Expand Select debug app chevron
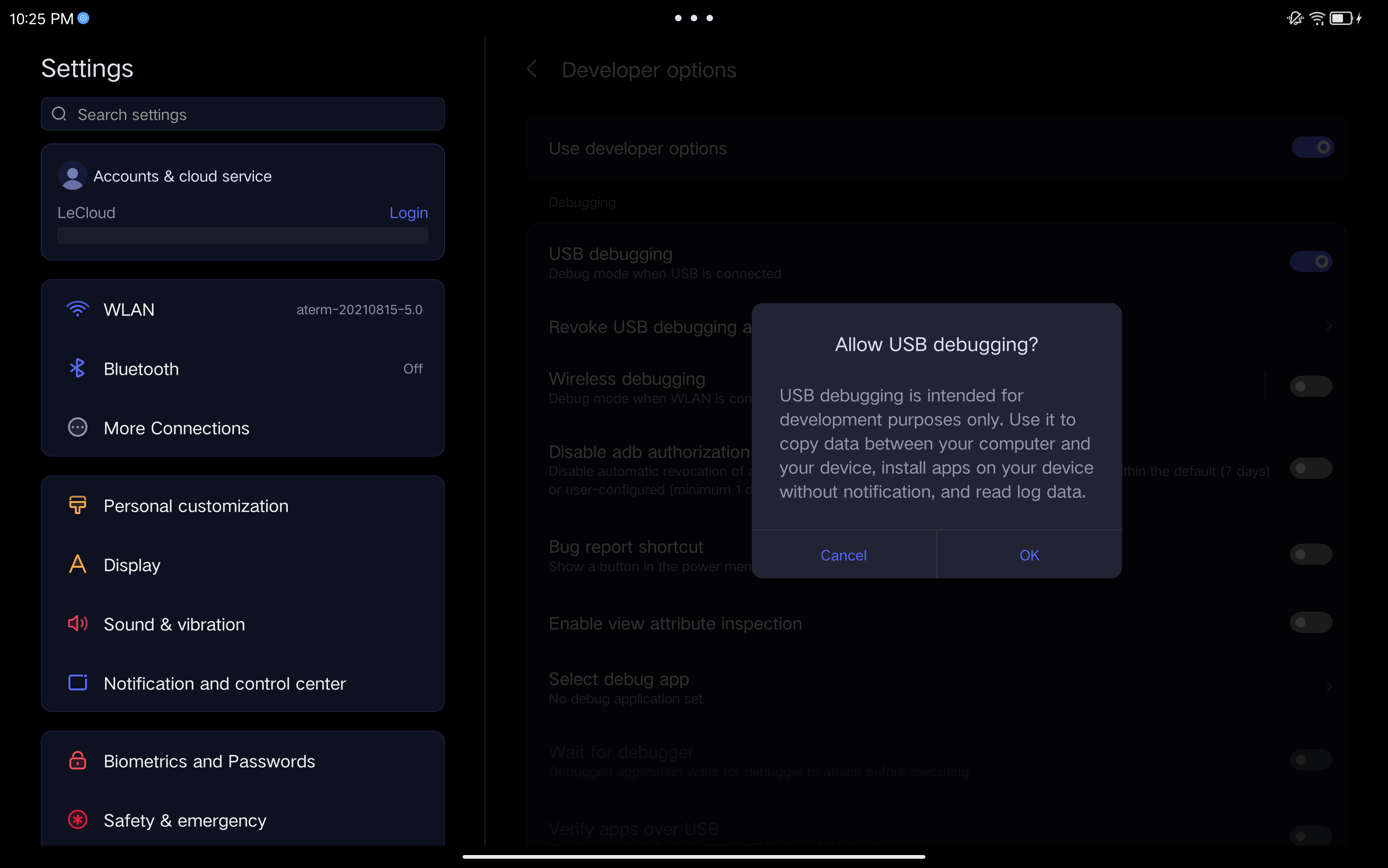 [x=1328, y=687]
